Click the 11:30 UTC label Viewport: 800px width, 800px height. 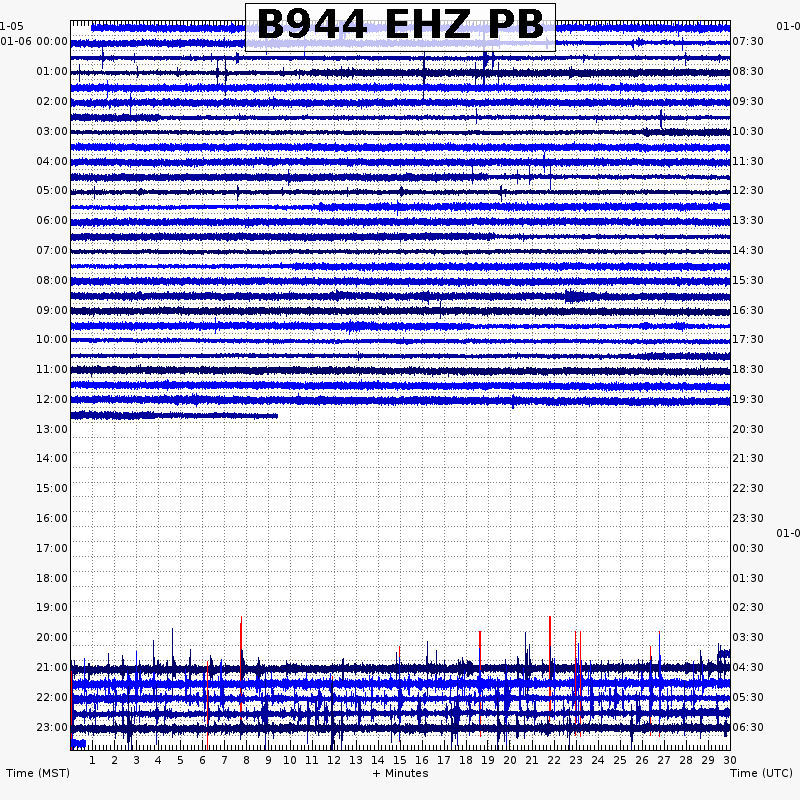[x=748, y=161]
